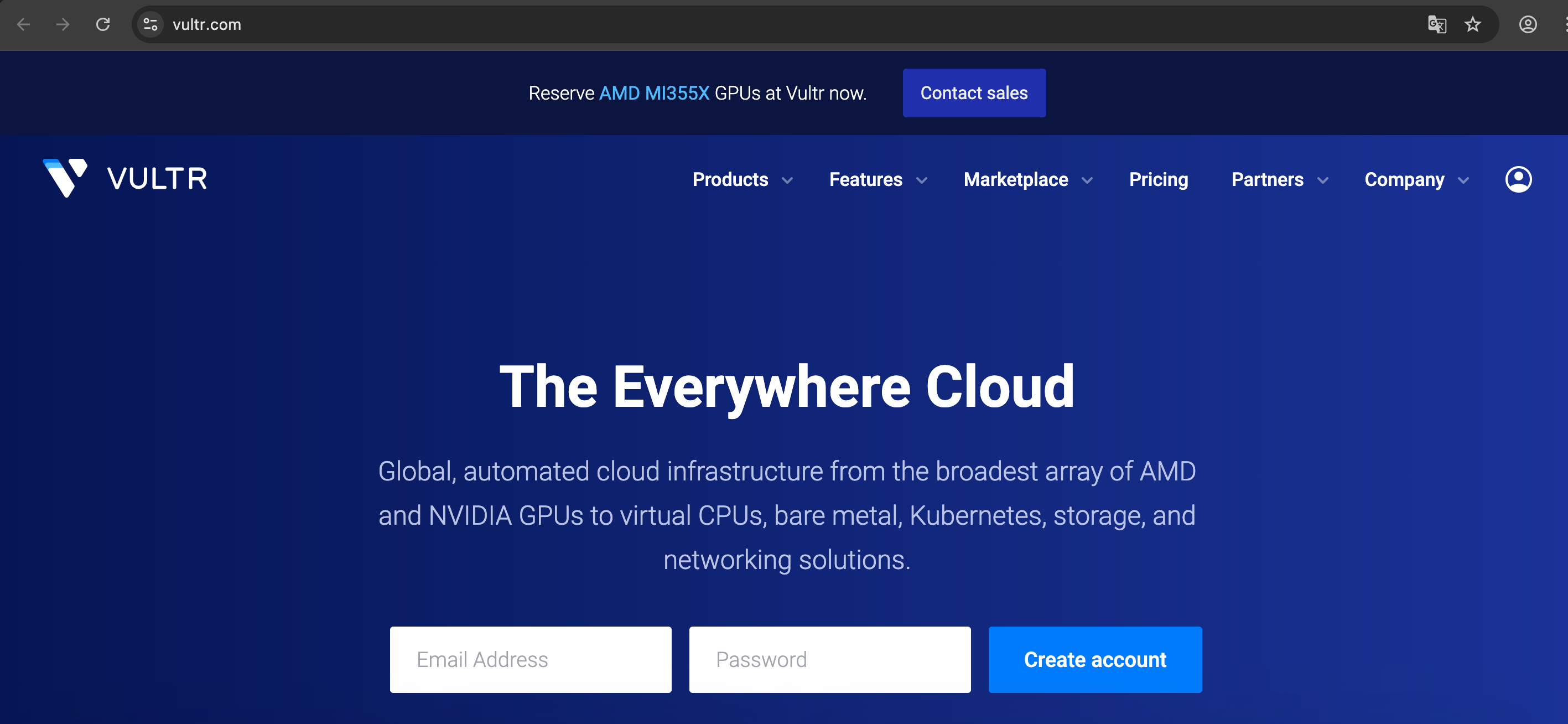Viewport: 1568px width, 724px height.
Task: Click the browser forward arrow
Action: click(63, 24)
